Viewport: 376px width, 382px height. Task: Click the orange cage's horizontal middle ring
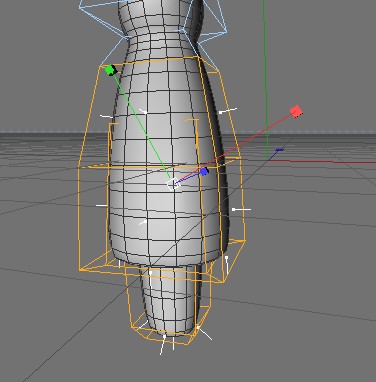[159, 166]
